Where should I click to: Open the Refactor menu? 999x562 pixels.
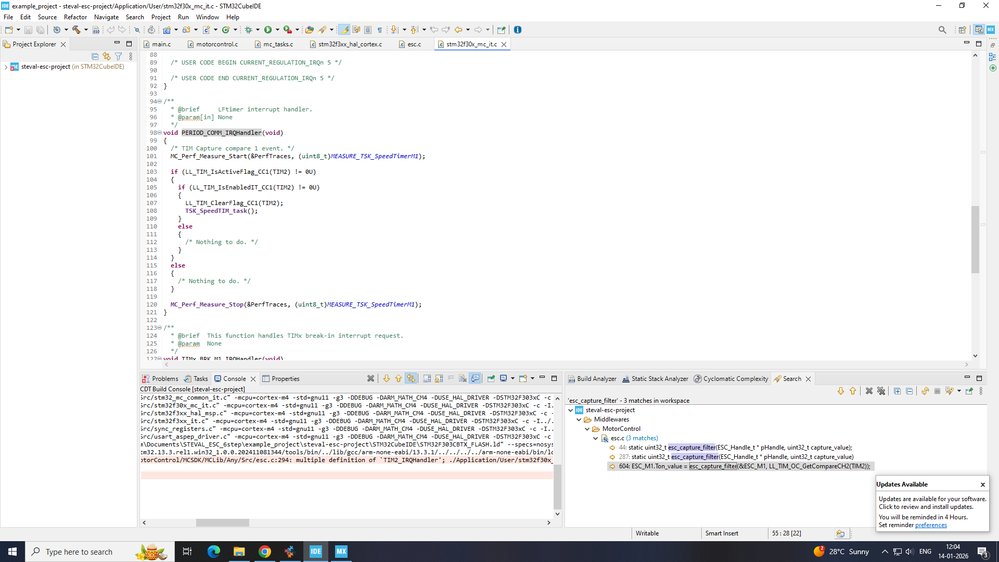point(75,17)
